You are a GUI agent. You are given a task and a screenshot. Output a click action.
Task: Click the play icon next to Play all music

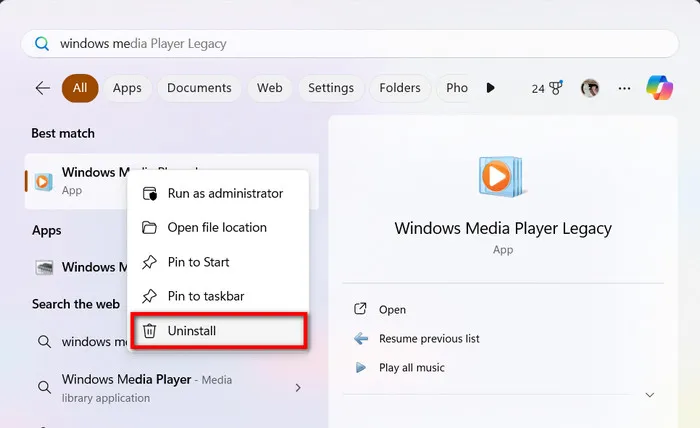(x=360, y=368)
